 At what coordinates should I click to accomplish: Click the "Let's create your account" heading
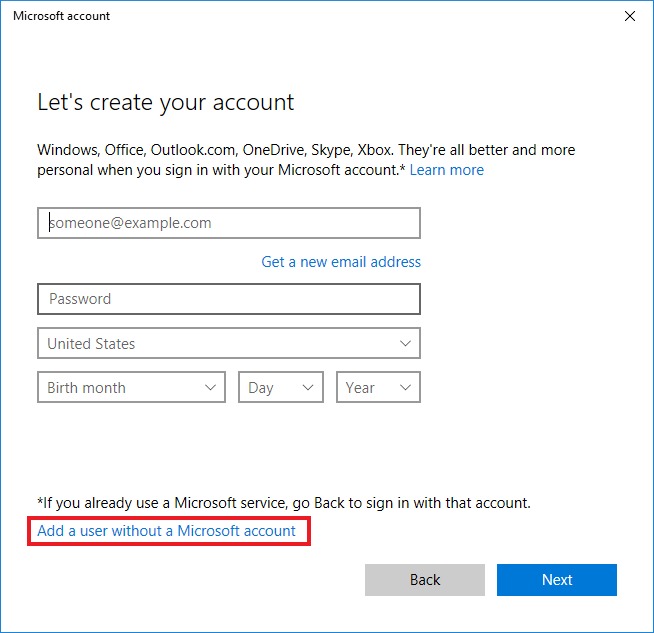pyautogui.click(x=166, y=102)
